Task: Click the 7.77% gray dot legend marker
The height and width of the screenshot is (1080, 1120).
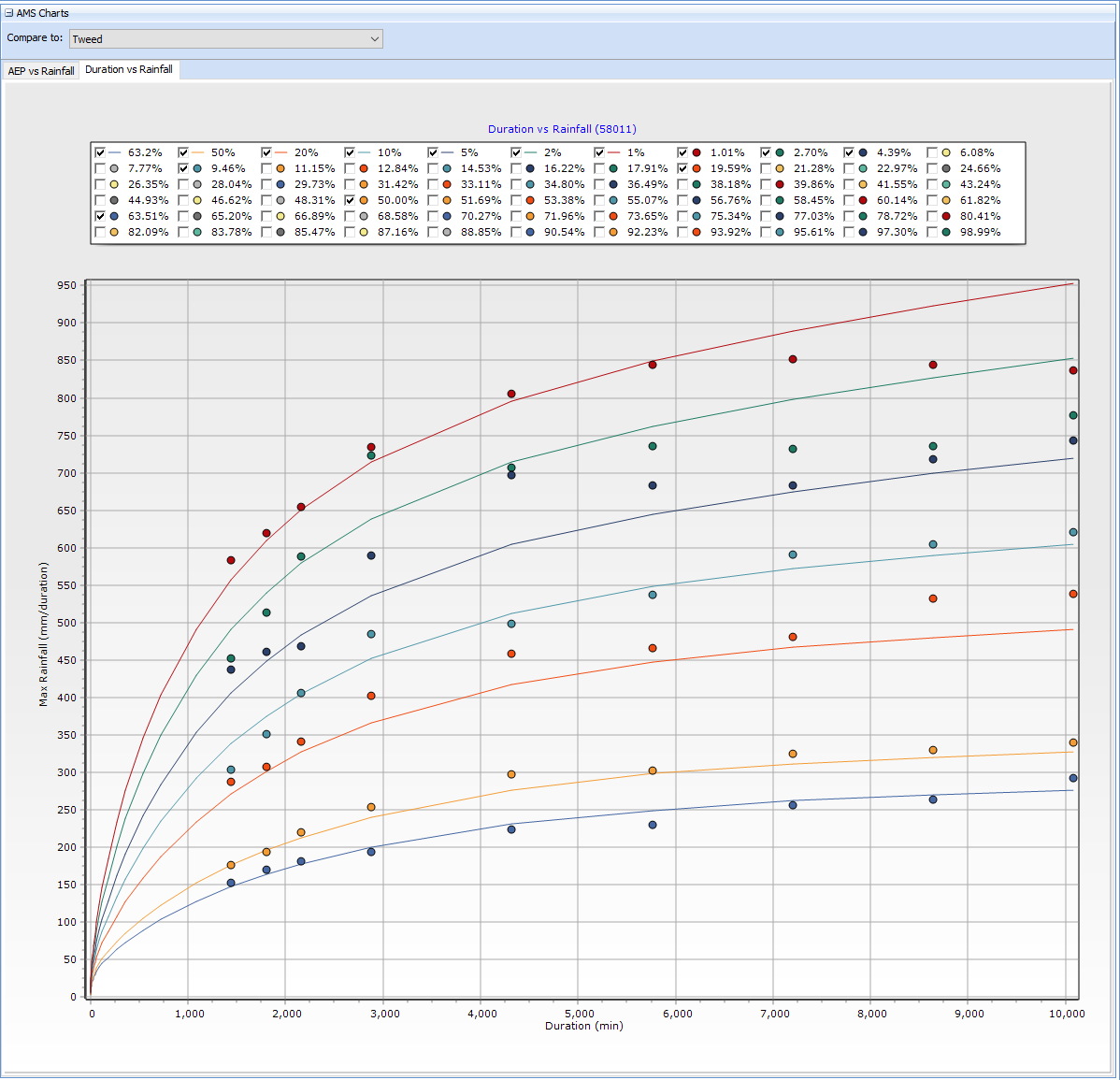Action: point(114,168)
